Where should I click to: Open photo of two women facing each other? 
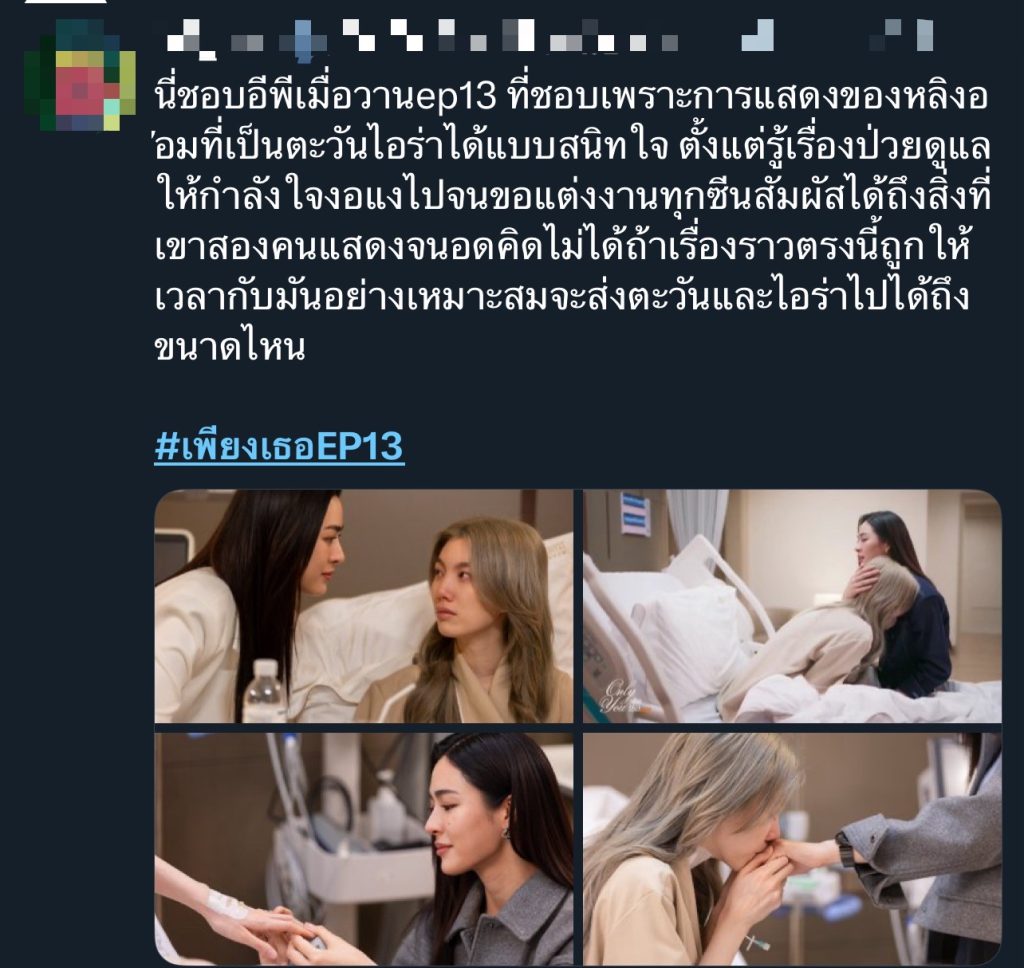[364, 606]
